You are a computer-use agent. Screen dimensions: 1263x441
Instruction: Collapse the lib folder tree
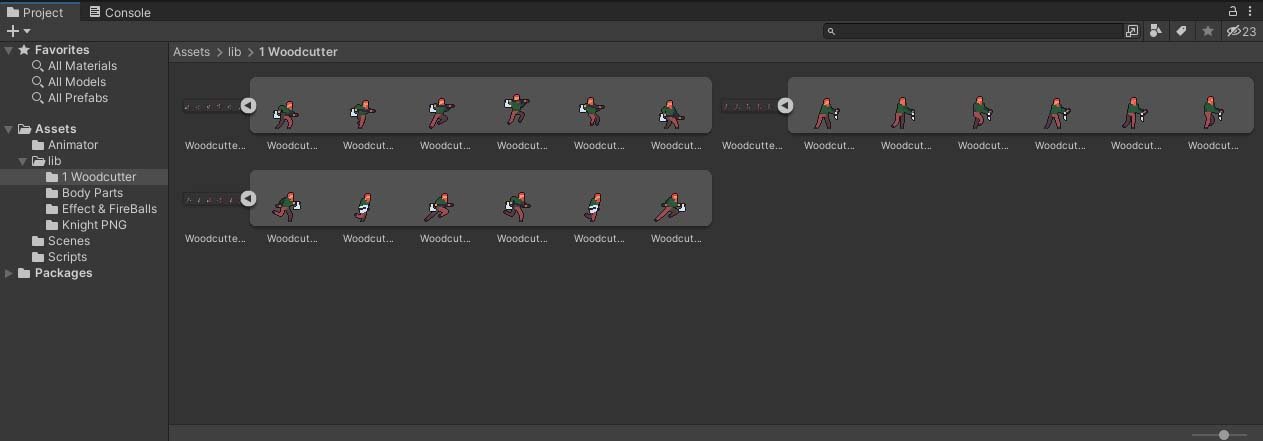pyautogui.click(x=23, y=161)
